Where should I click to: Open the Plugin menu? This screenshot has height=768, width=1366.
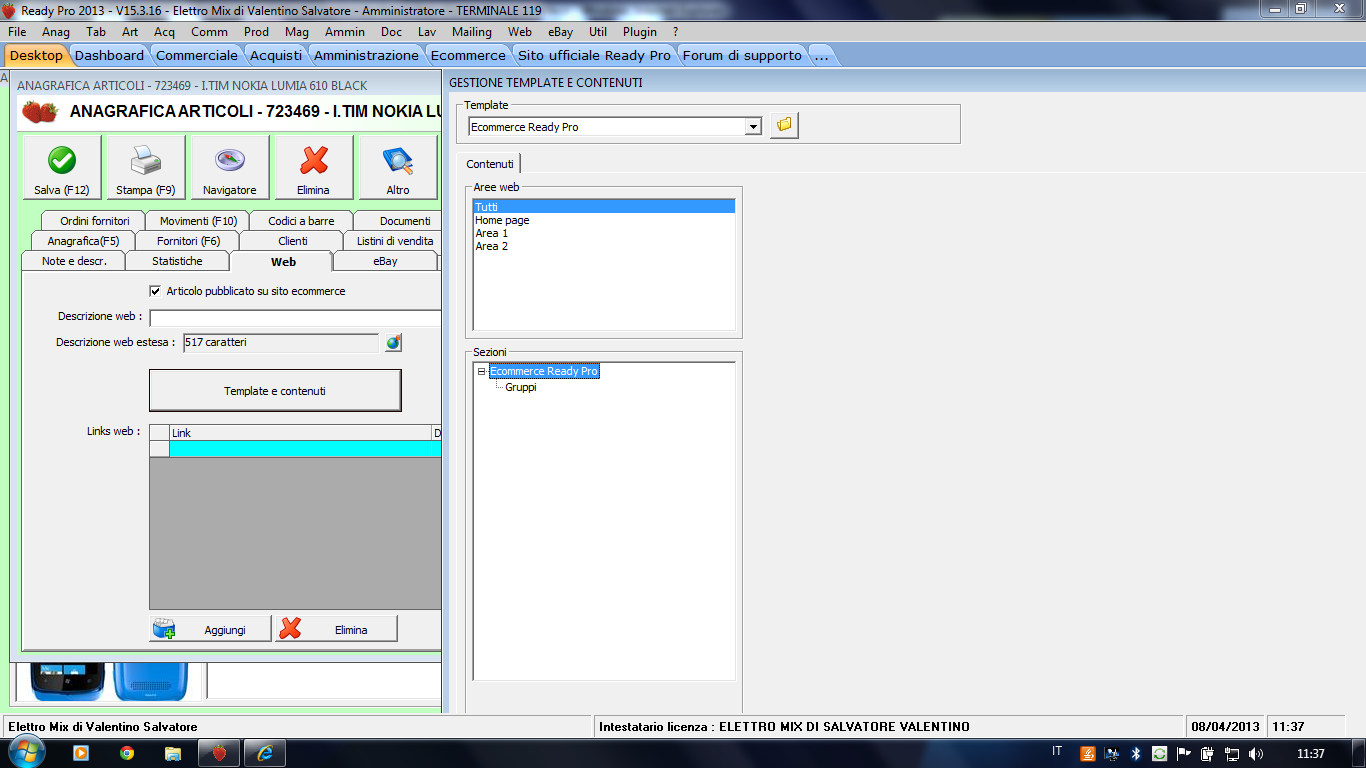[x=640, y=32]
